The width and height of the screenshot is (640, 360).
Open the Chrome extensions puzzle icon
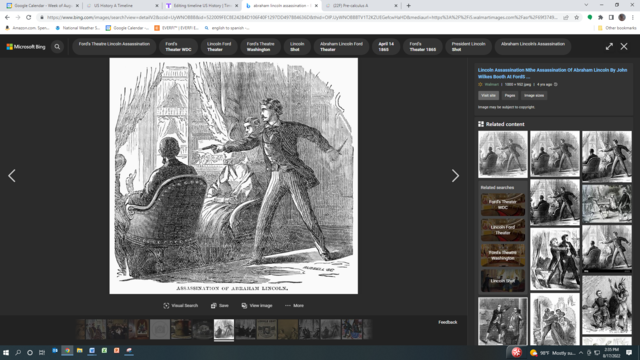600,17
